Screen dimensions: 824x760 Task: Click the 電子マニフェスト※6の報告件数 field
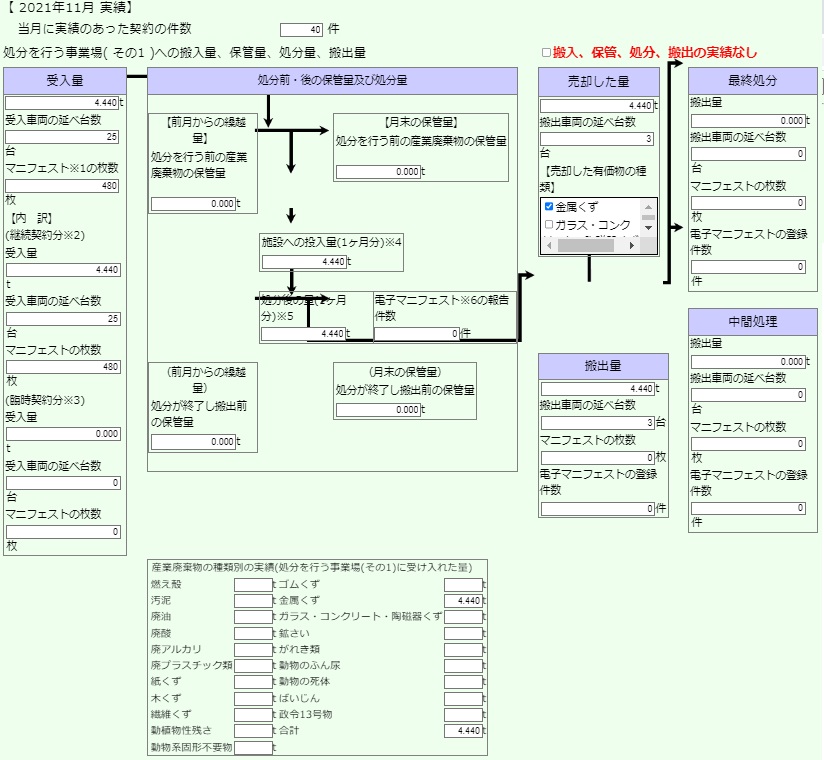click(417, 333)
